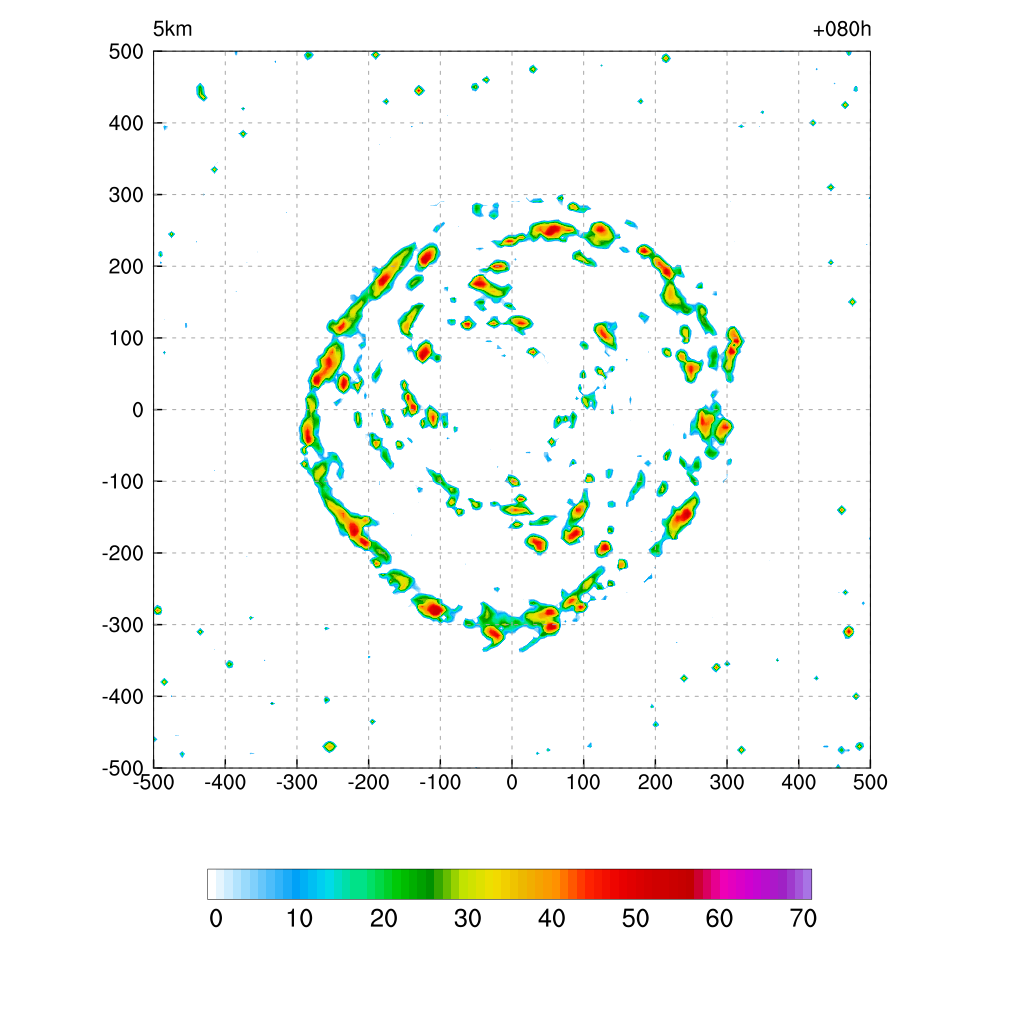Select the 500 label on the vertical axis
The height and width of the screenshot is (1024, 1024).
(x=126, y=52)
